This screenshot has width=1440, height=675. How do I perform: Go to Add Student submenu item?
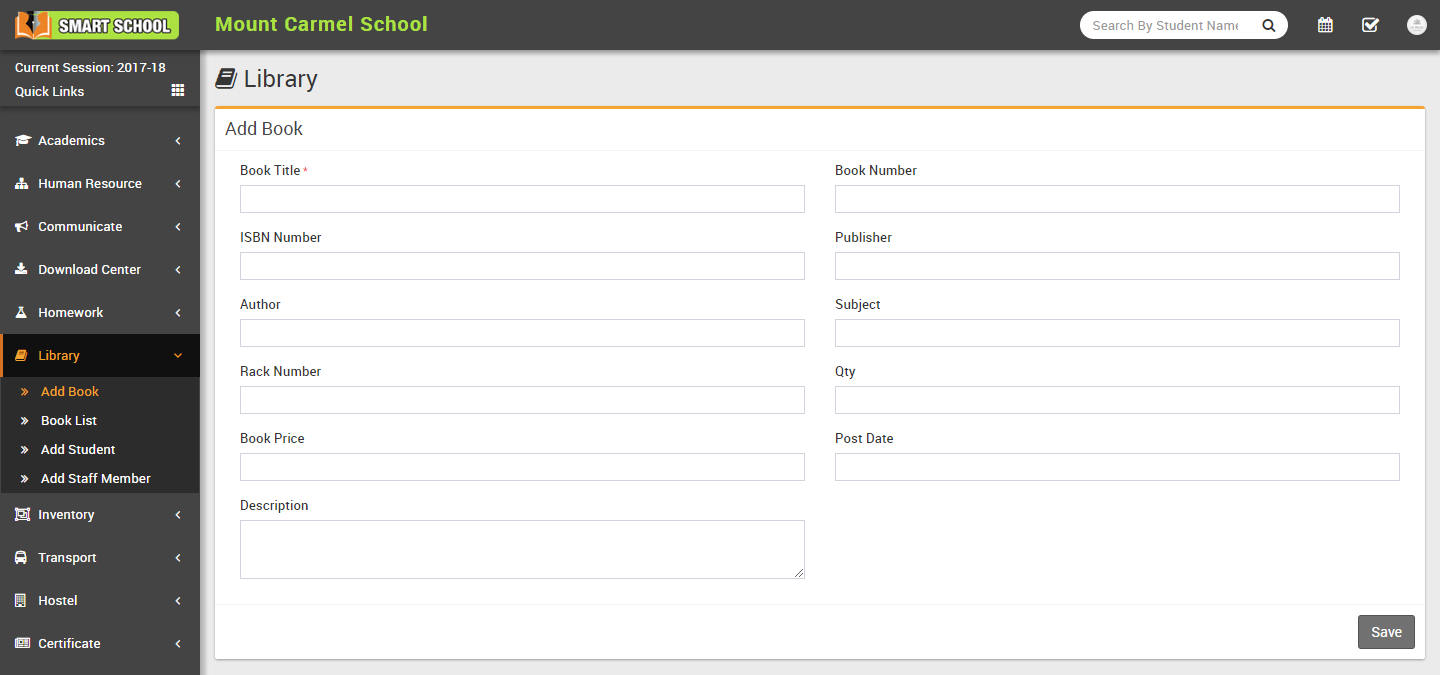click(78, 450)
